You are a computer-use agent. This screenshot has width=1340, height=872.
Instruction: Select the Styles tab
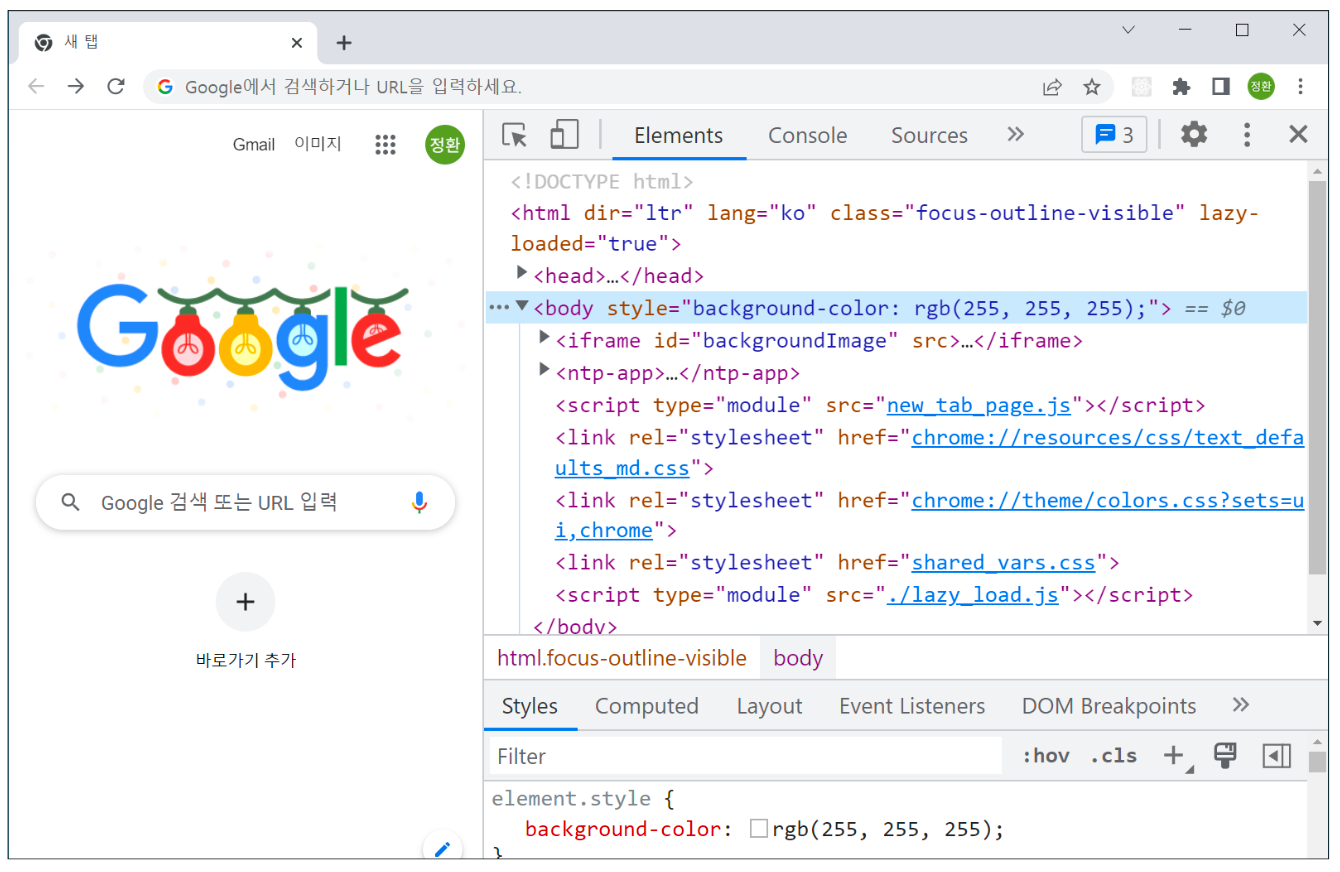point(530,706)
